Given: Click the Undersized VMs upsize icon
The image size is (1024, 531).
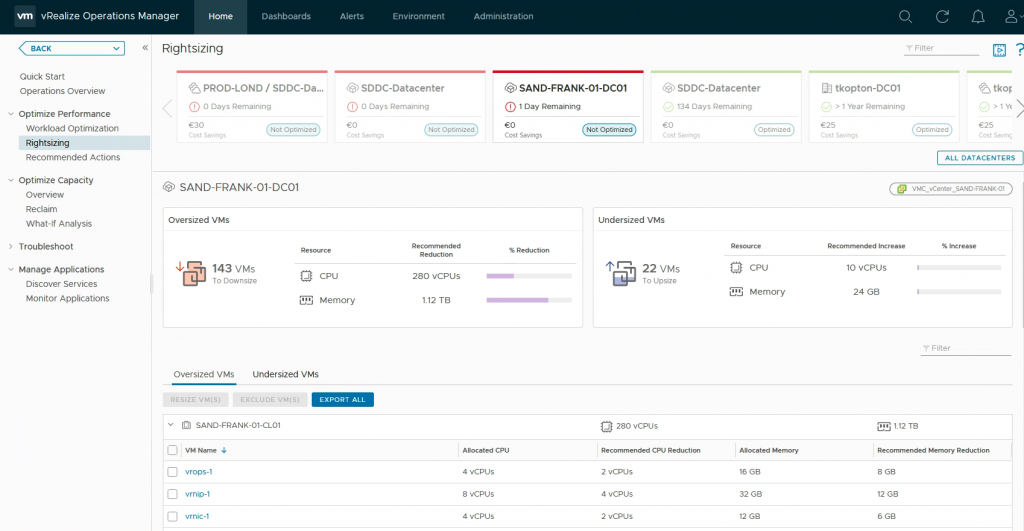Looking at the screenshot, I should pos(620,273).
